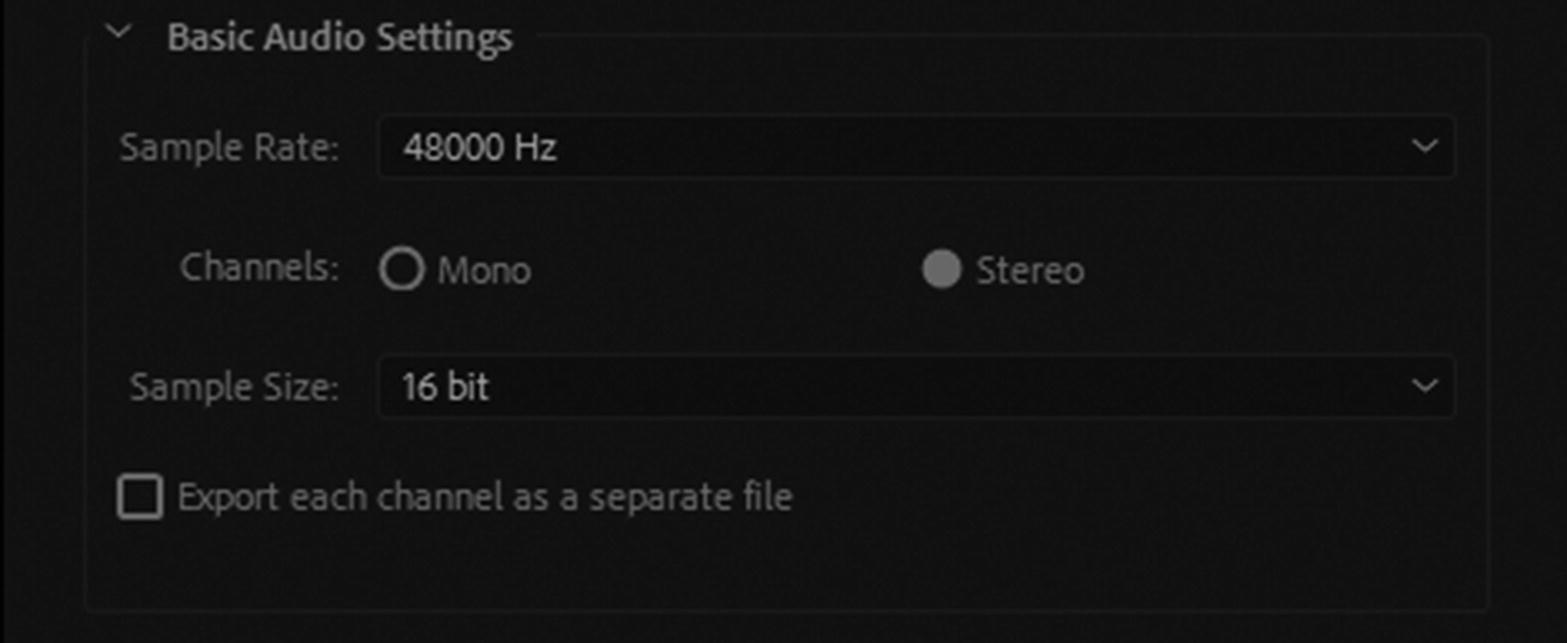The width and height of the screenshot is (1567, 643).
Task: Open the Sample Size dropdown field
Action: pyautogui.click(x=915, y=386)
